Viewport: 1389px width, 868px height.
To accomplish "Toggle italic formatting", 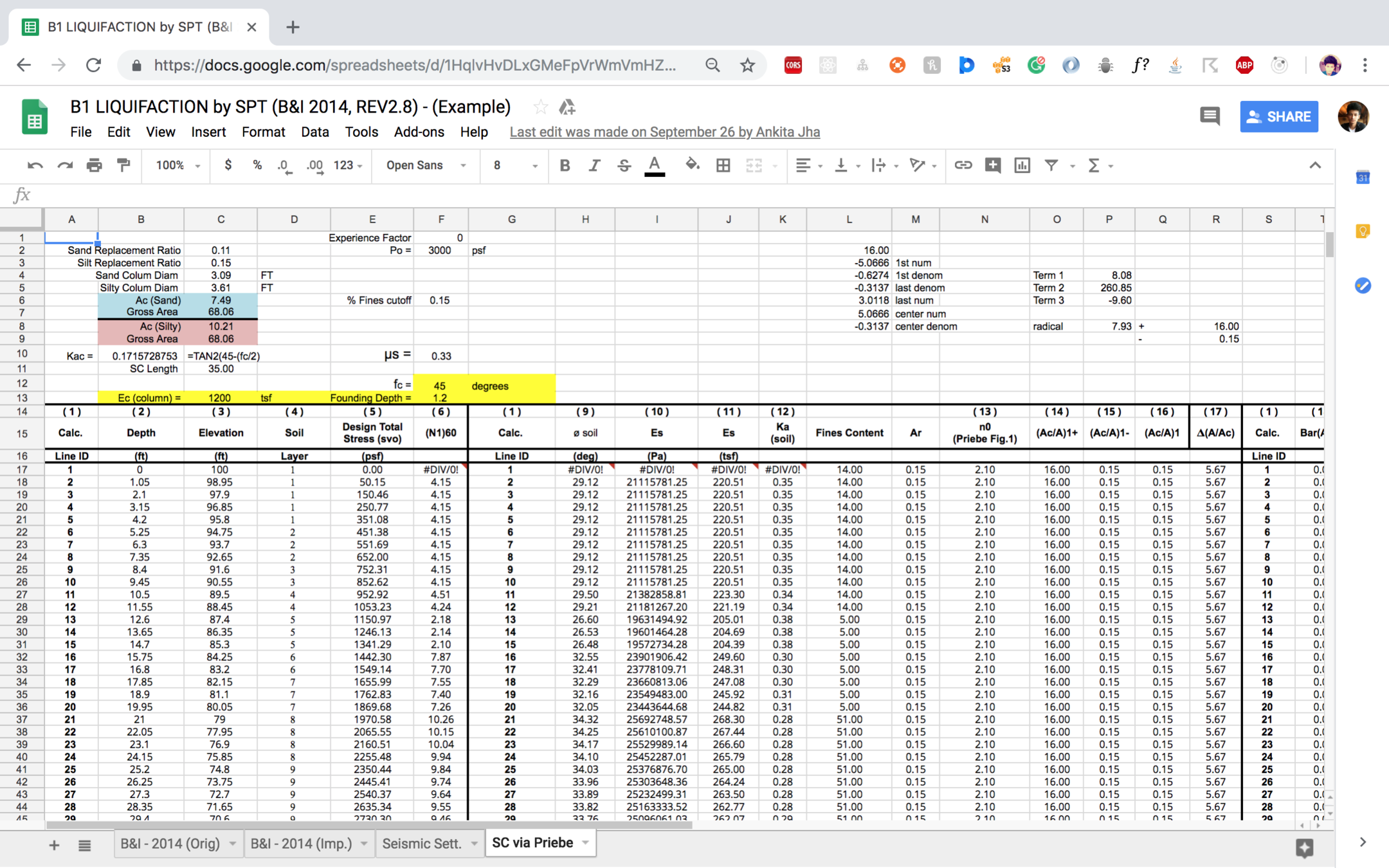I will (x=594, y=166).
